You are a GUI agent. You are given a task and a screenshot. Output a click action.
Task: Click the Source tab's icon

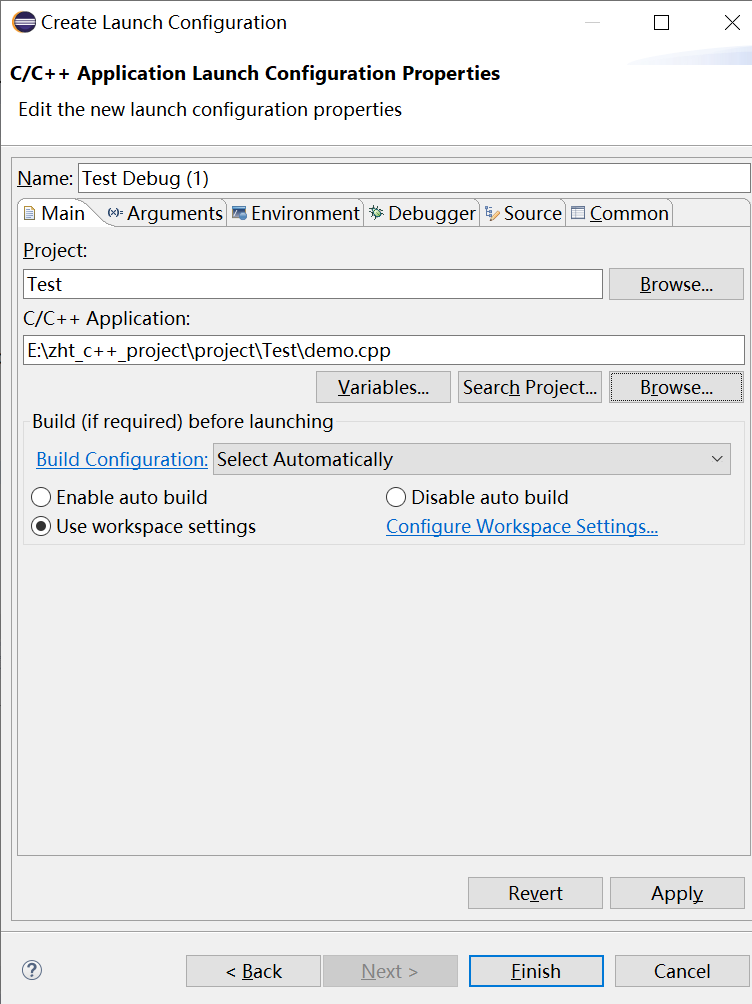pos(492,212)
